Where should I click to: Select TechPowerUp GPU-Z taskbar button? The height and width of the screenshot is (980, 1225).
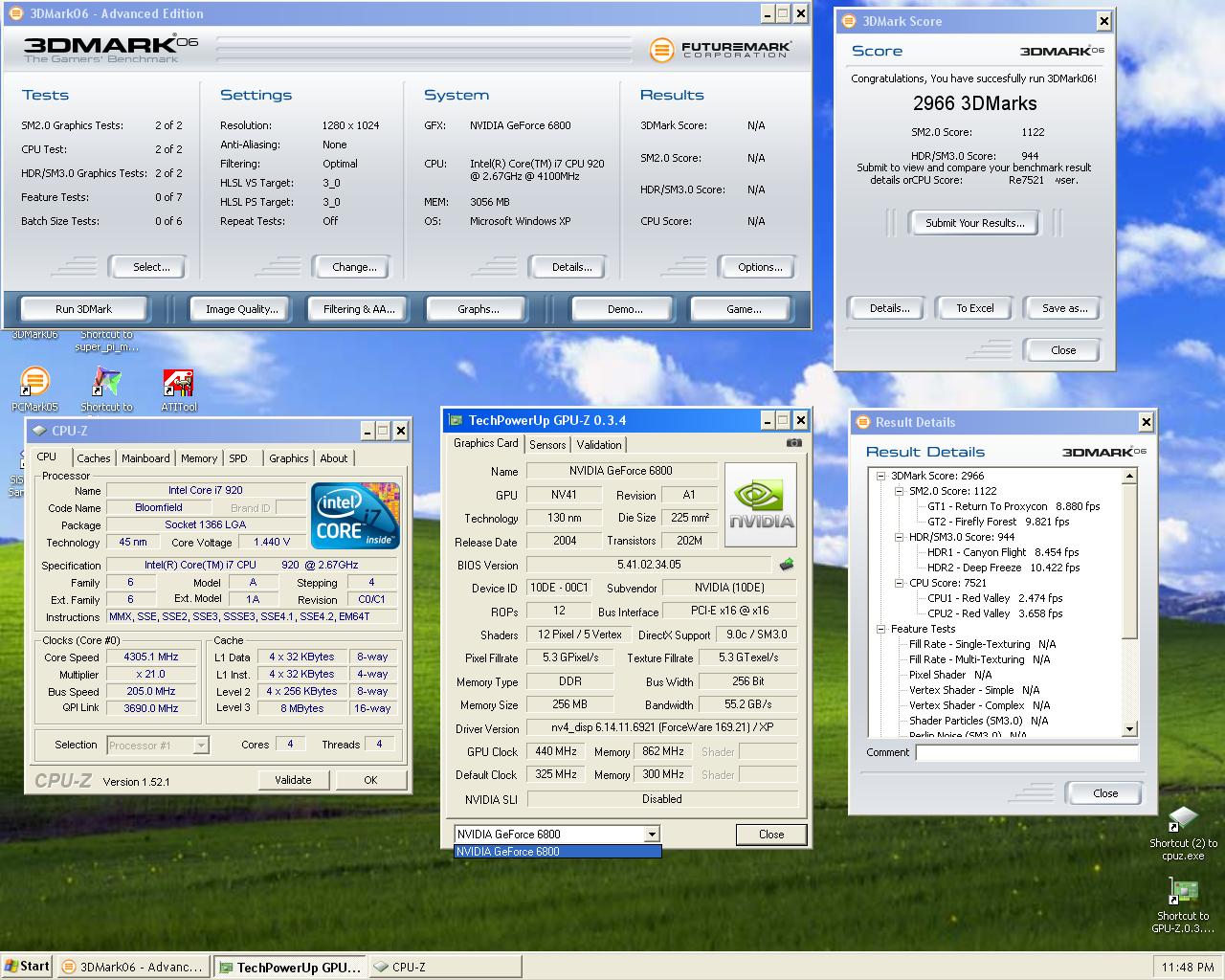[x=288, y=968]
